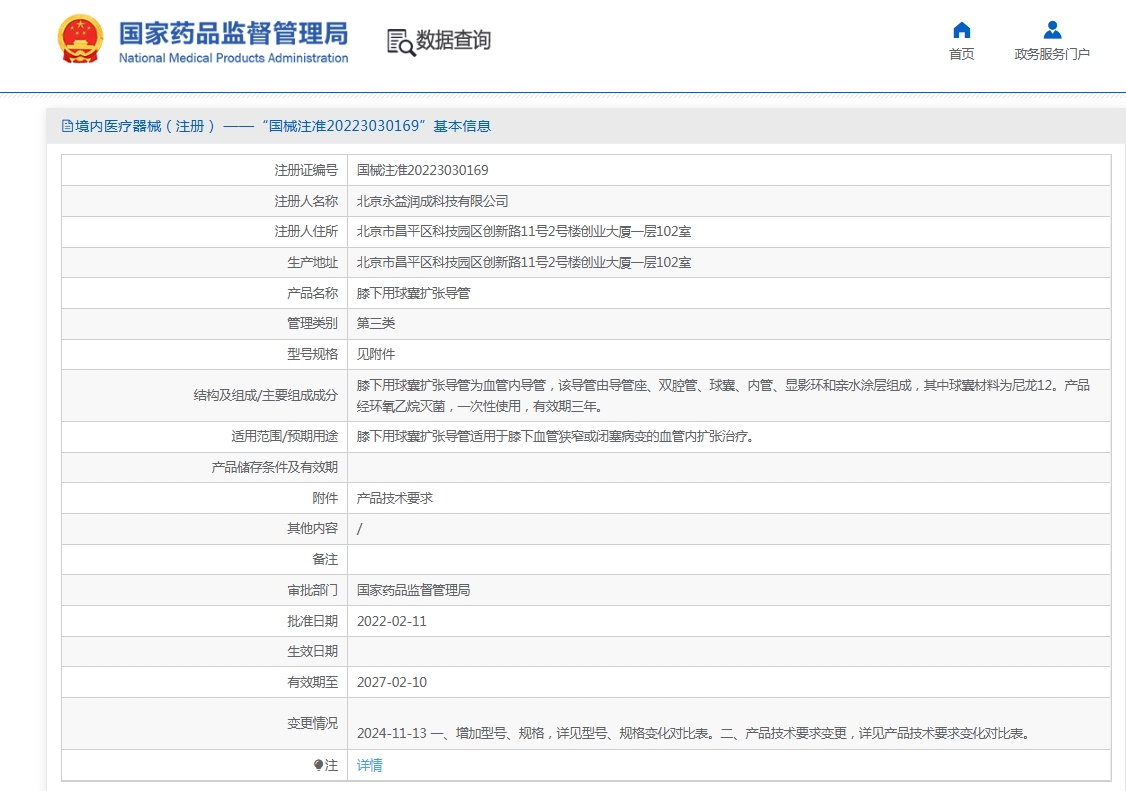1126x791 pixels.
Task: Click the 适用范围/预期用途 value text
Action: pos(555,436)
